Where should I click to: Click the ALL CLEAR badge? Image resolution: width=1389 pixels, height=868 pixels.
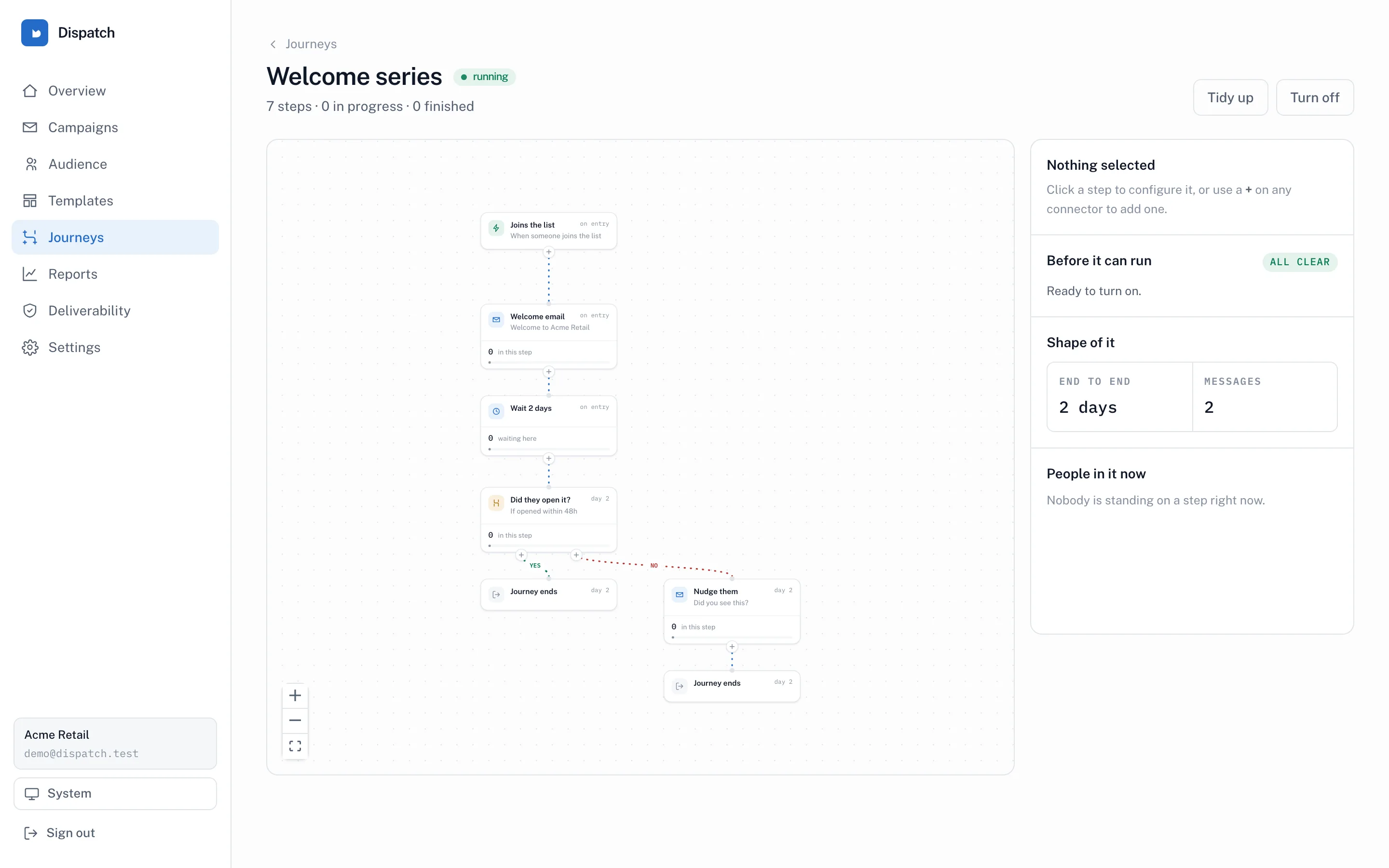coord(1299,262)
